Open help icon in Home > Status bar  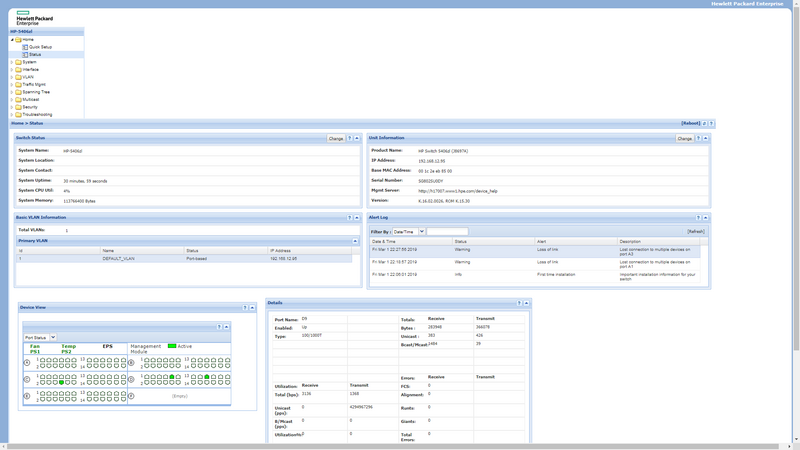711,123
